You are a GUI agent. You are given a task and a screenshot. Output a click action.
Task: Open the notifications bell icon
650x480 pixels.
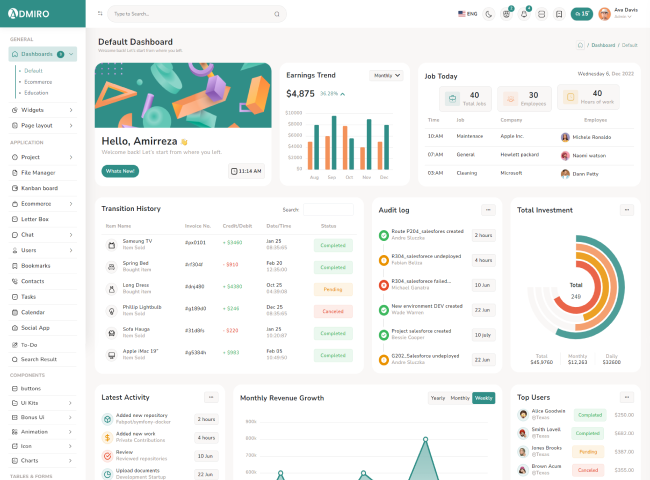(523, 14)
